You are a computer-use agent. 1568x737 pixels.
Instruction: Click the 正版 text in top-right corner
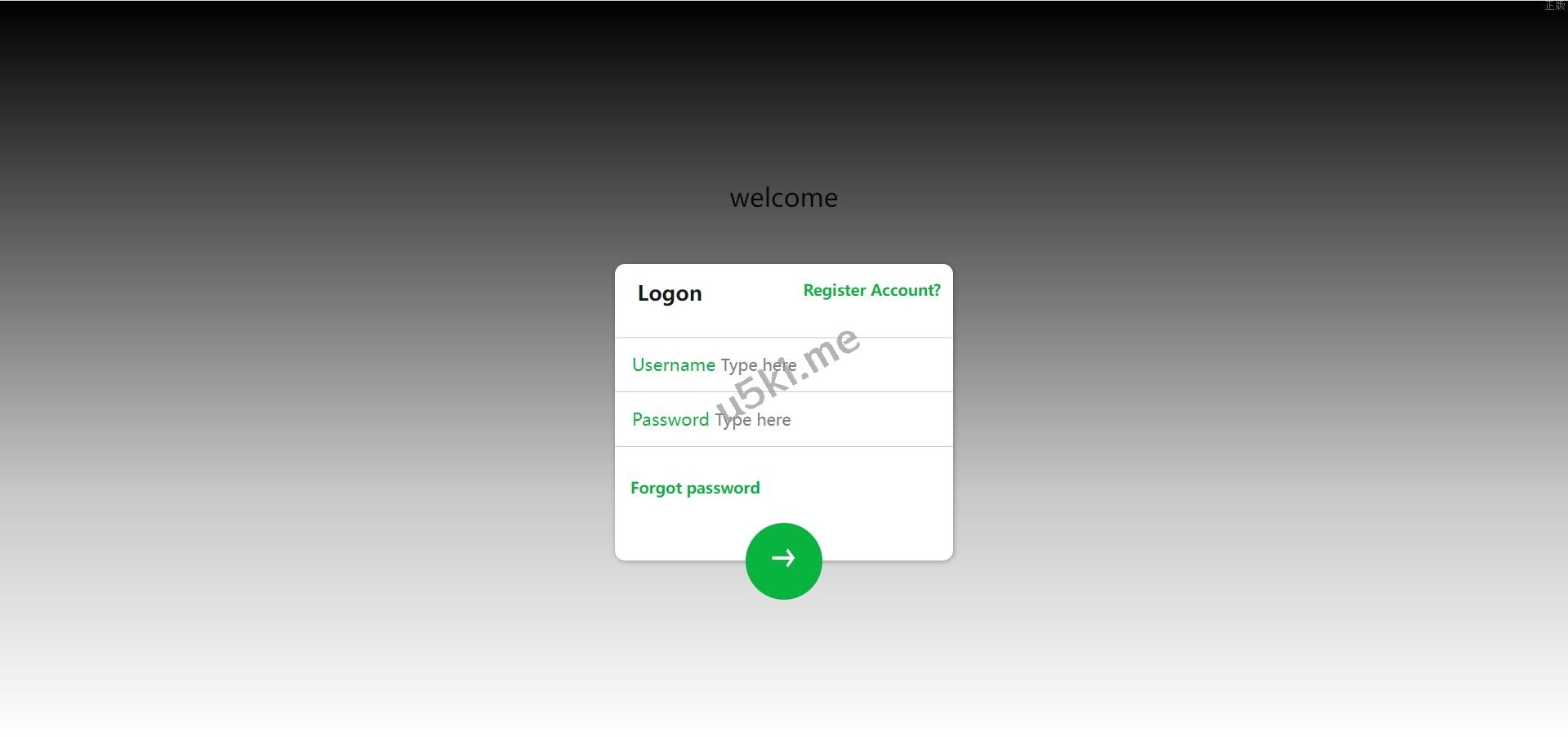(1555, 6)
